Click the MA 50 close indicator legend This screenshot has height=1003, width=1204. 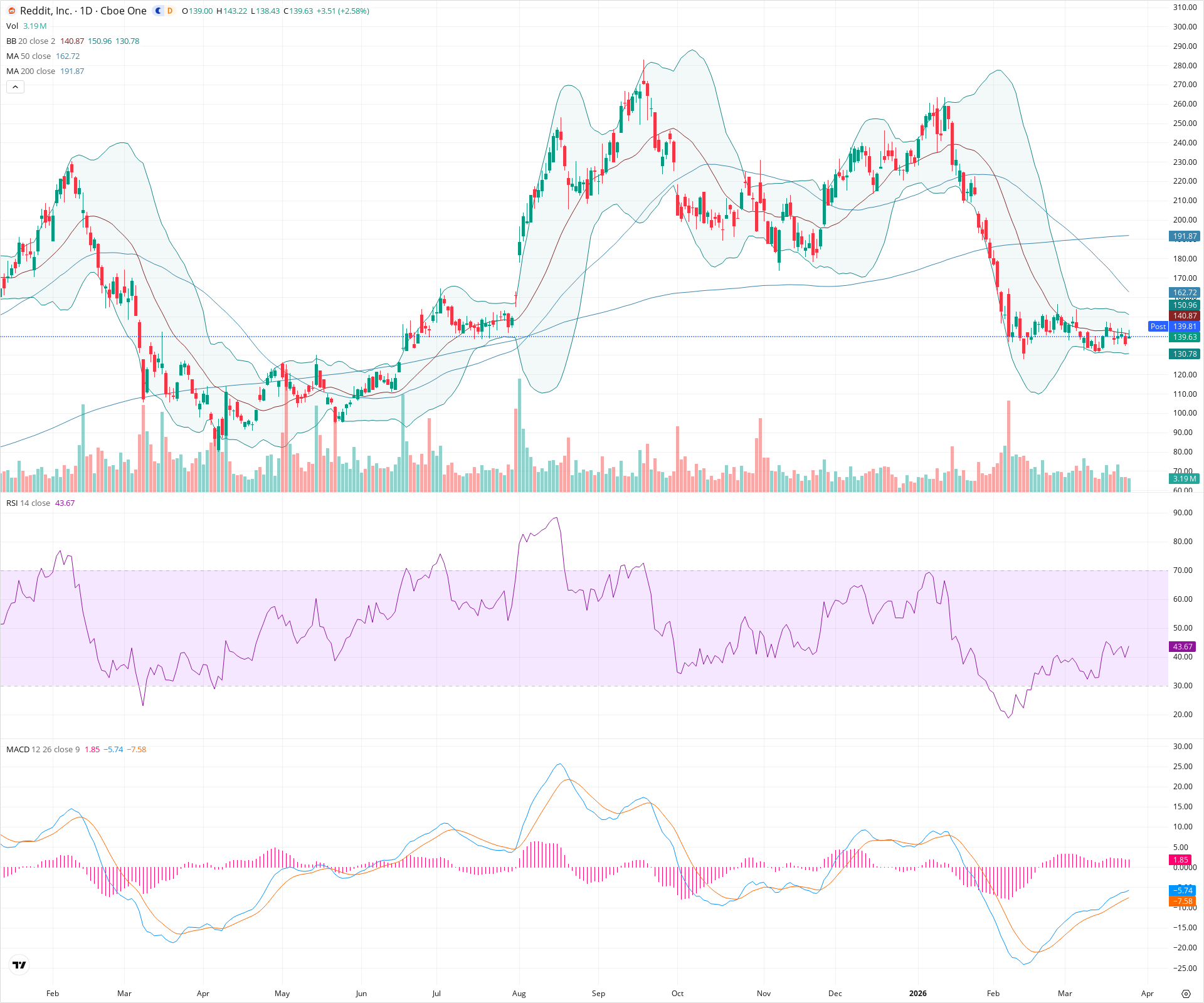[28, 56]
